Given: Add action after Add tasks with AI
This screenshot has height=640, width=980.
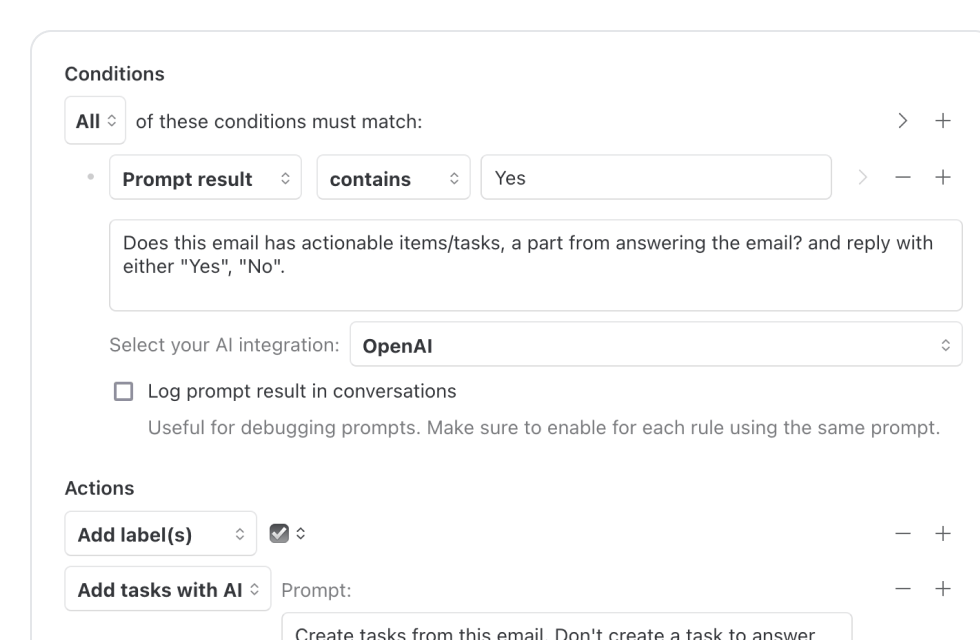Looking at the screenshot, I should click(942, 590).
